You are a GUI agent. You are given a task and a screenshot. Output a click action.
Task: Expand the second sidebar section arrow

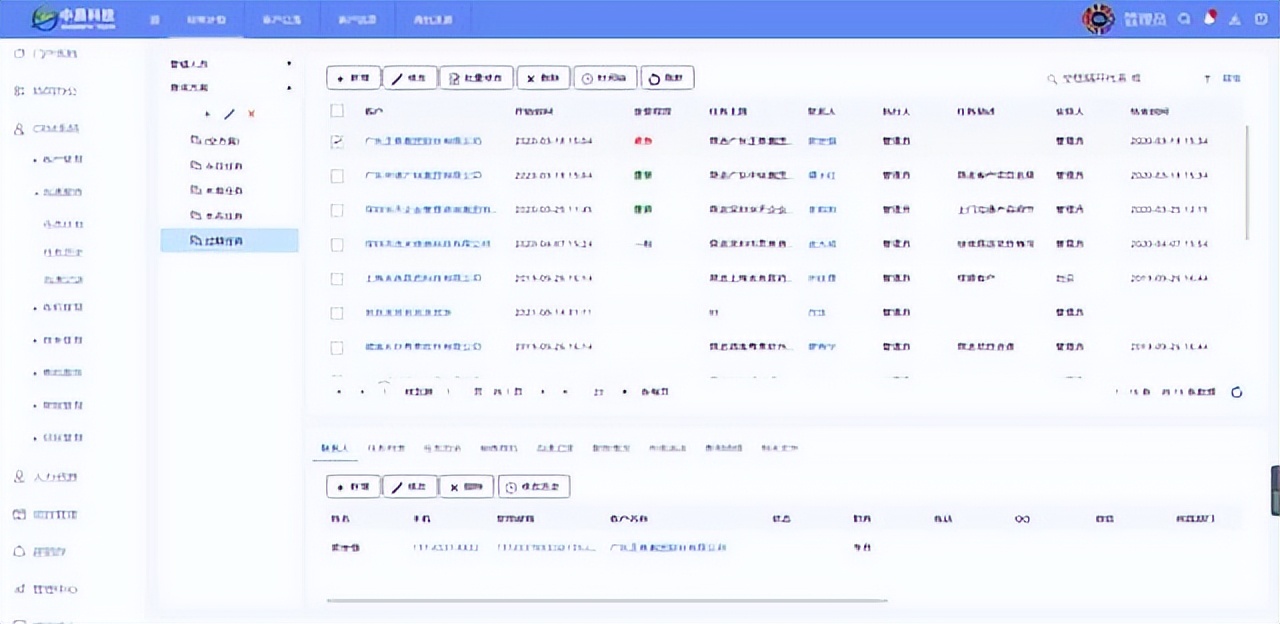(289, 88)
